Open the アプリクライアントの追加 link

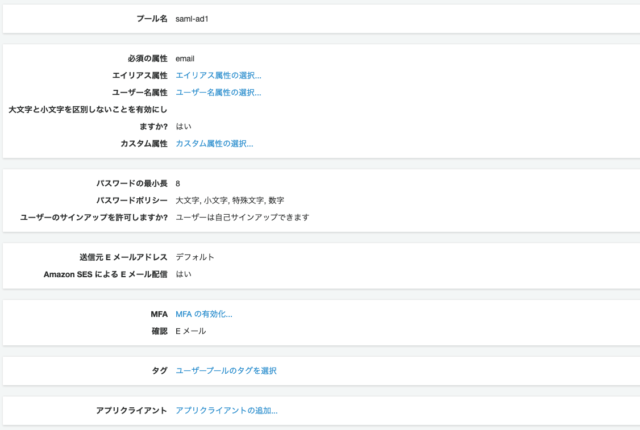point(226,410)
